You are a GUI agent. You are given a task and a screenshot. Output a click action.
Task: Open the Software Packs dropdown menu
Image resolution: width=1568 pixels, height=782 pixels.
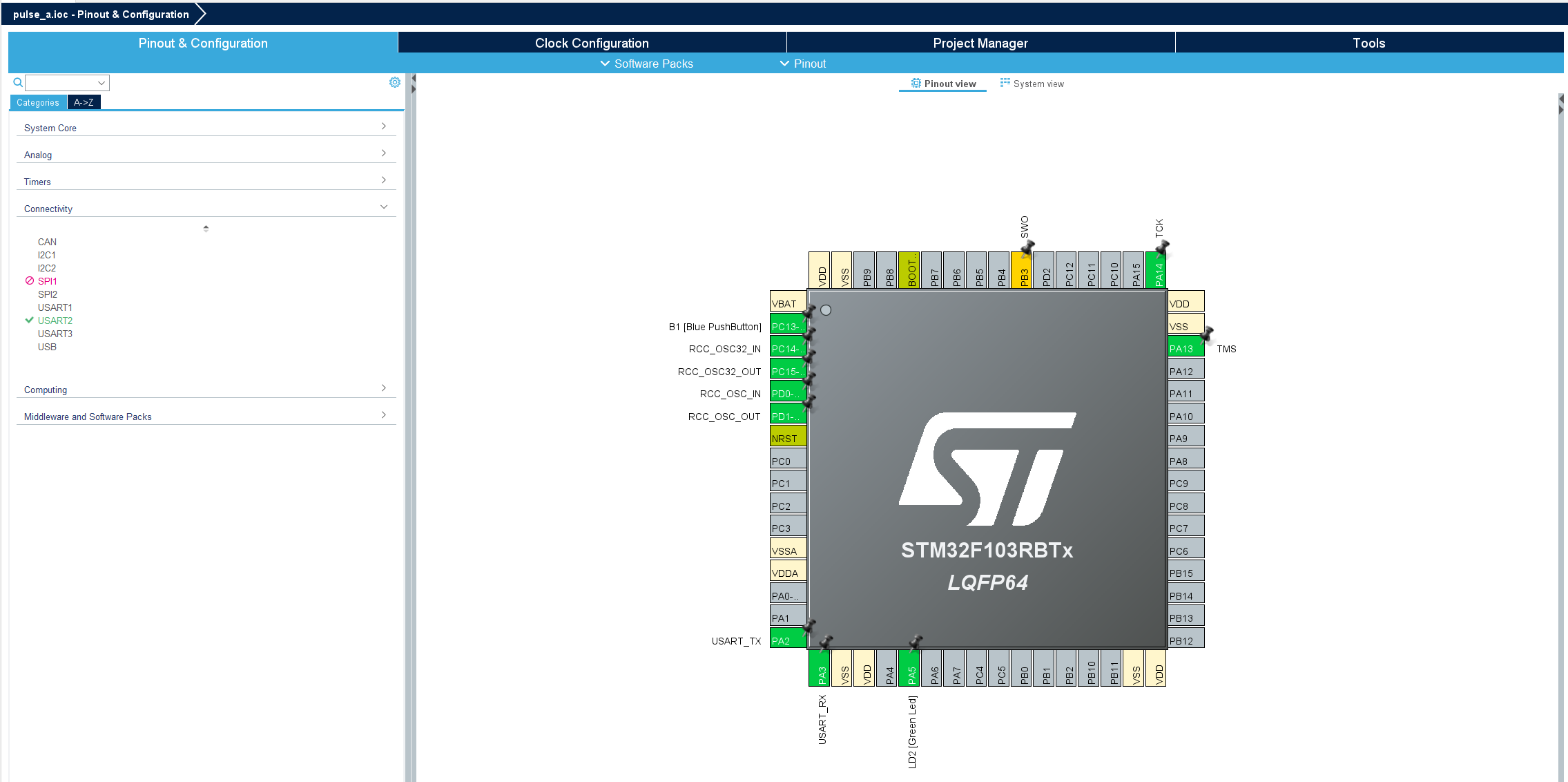coord(646,64)
